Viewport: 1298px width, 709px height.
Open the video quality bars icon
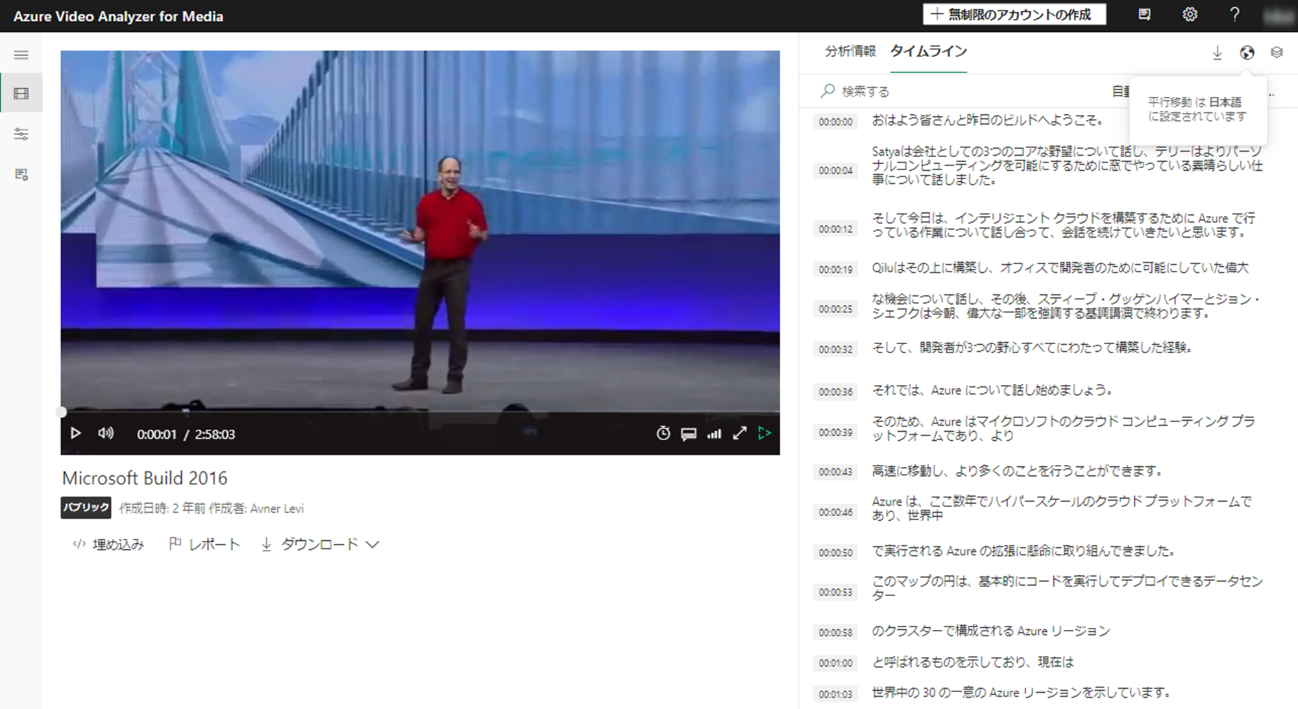click(714, 434)
